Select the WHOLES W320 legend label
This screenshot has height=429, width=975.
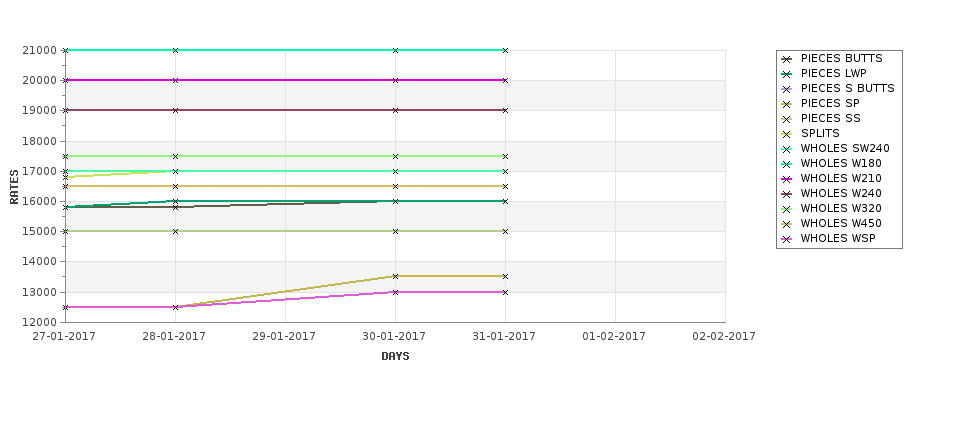[841, 208]
